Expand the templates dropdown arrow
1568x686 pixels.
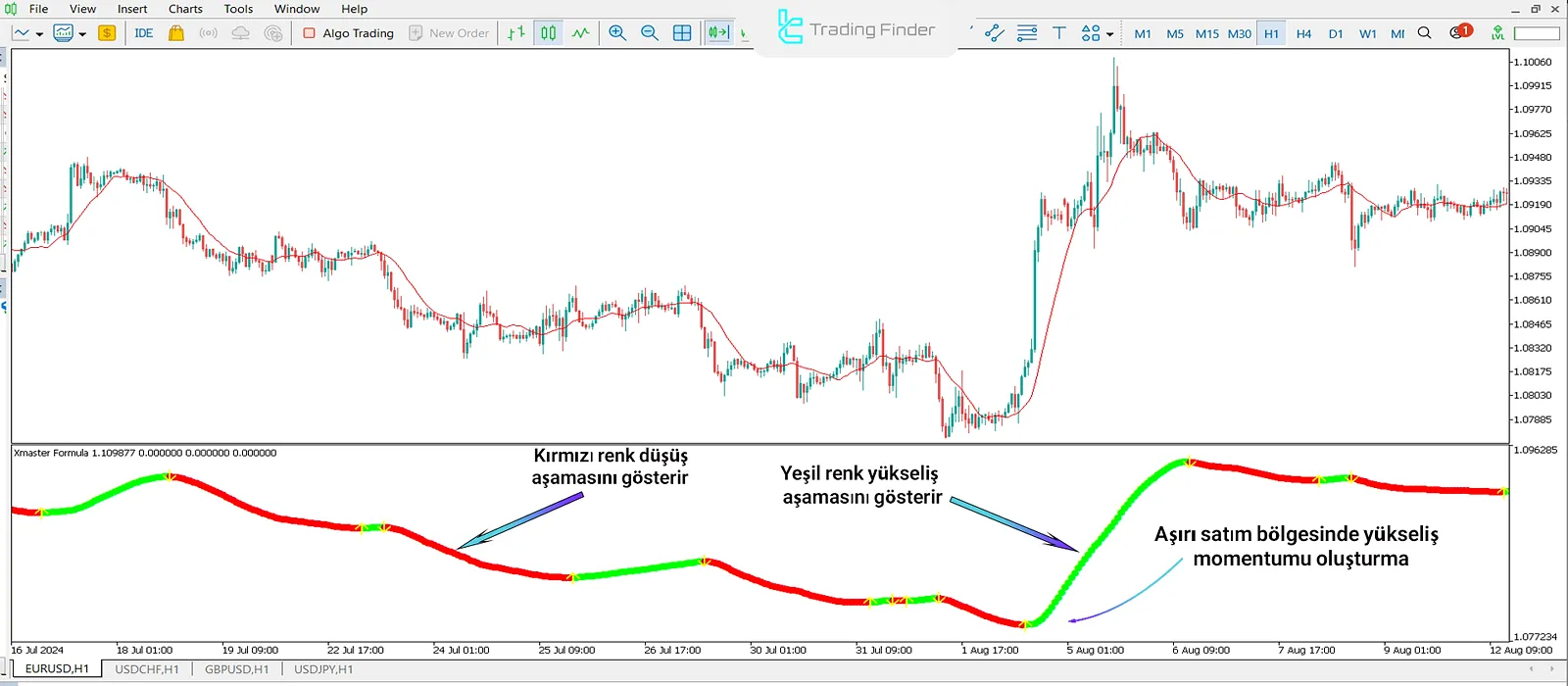tap(82, 33)
